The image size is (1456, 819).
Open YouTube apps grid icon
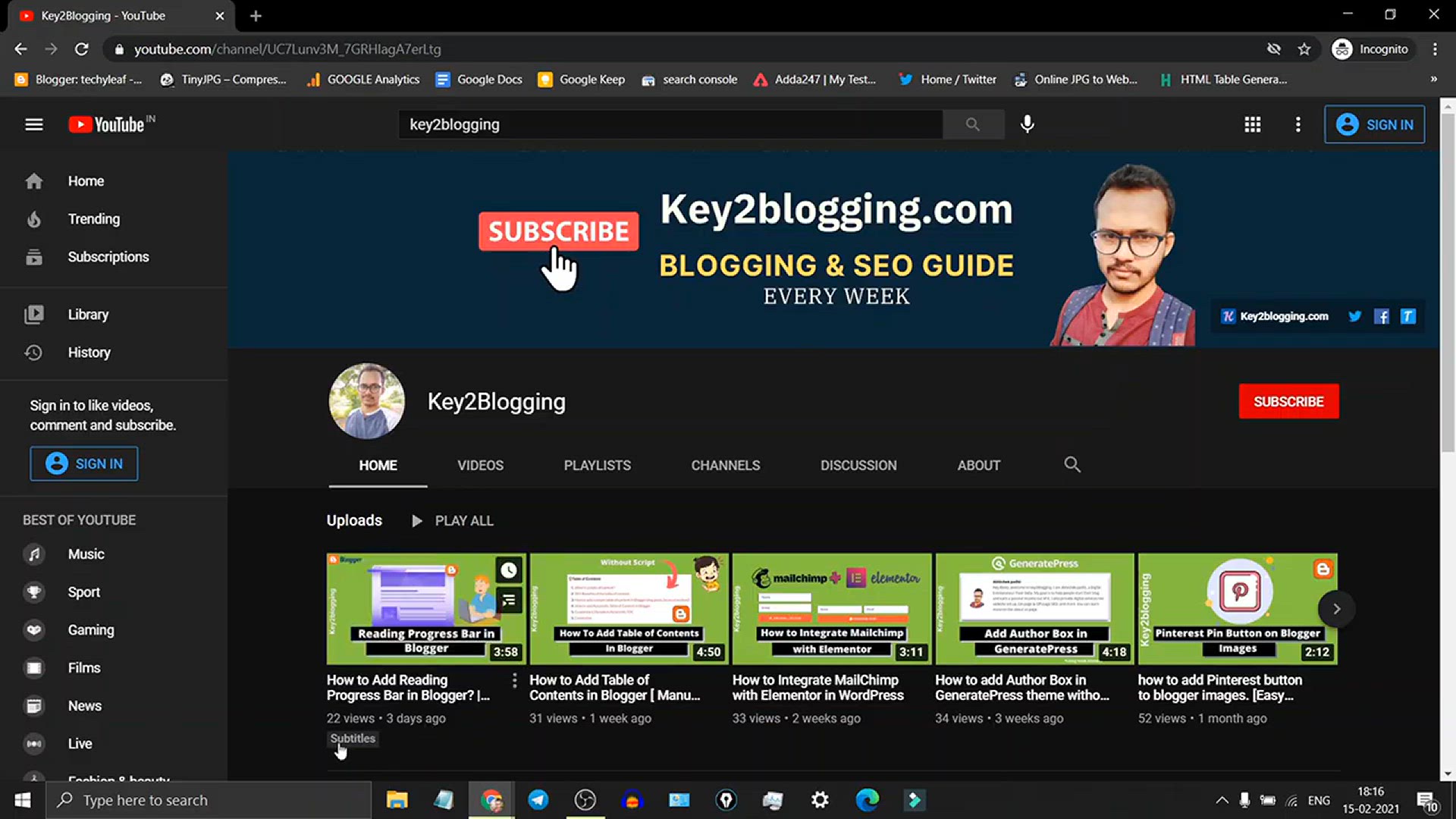pos(1253,124)
